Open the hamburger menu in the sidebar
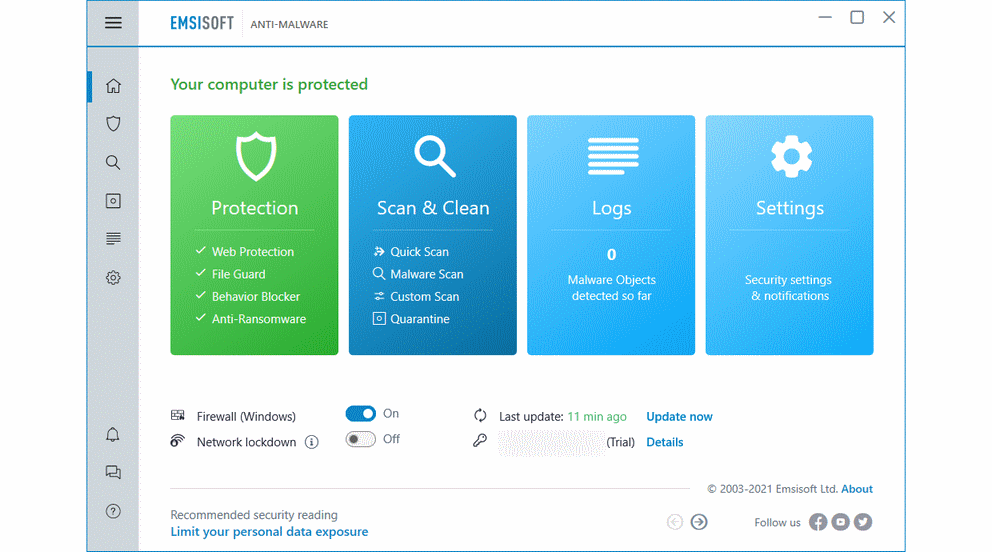This screenshot has height=552, width=992. 113,23
